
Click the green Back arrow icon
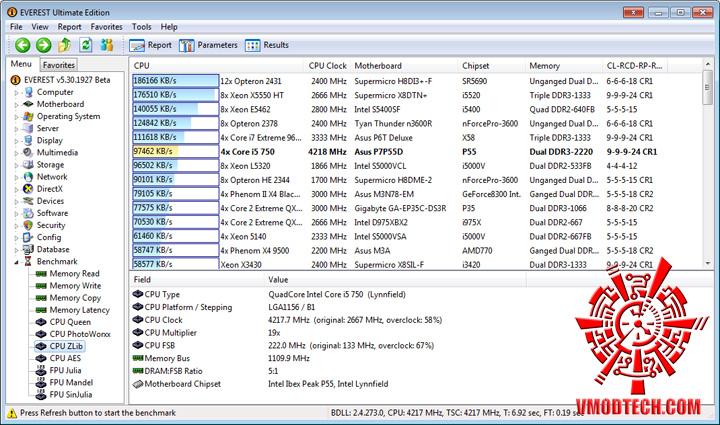tap(22, 45)
